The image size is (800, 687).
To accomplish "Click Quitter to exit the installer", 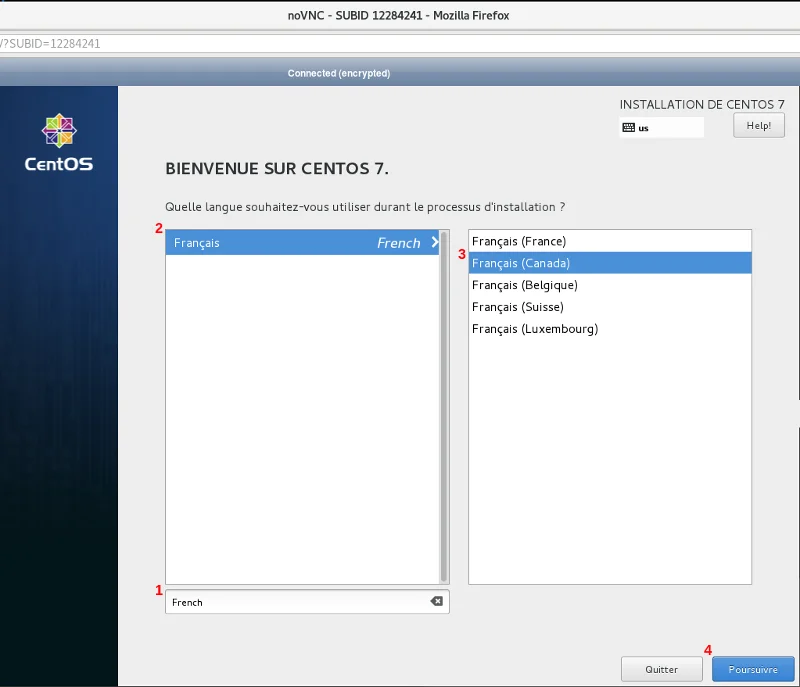I will [x=662, y=669].
